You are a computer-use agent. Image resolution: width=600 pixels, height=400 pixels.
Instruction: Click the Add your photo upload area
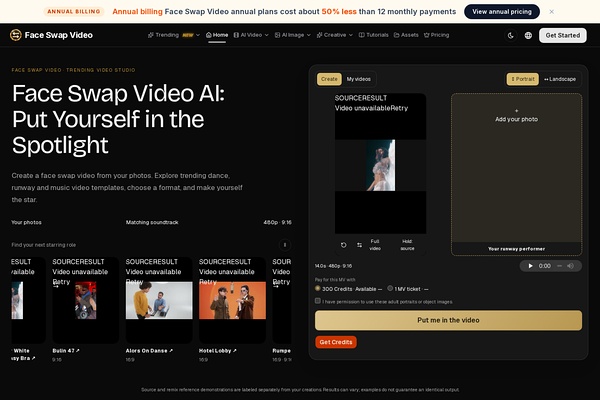click(x=516, y=174)
